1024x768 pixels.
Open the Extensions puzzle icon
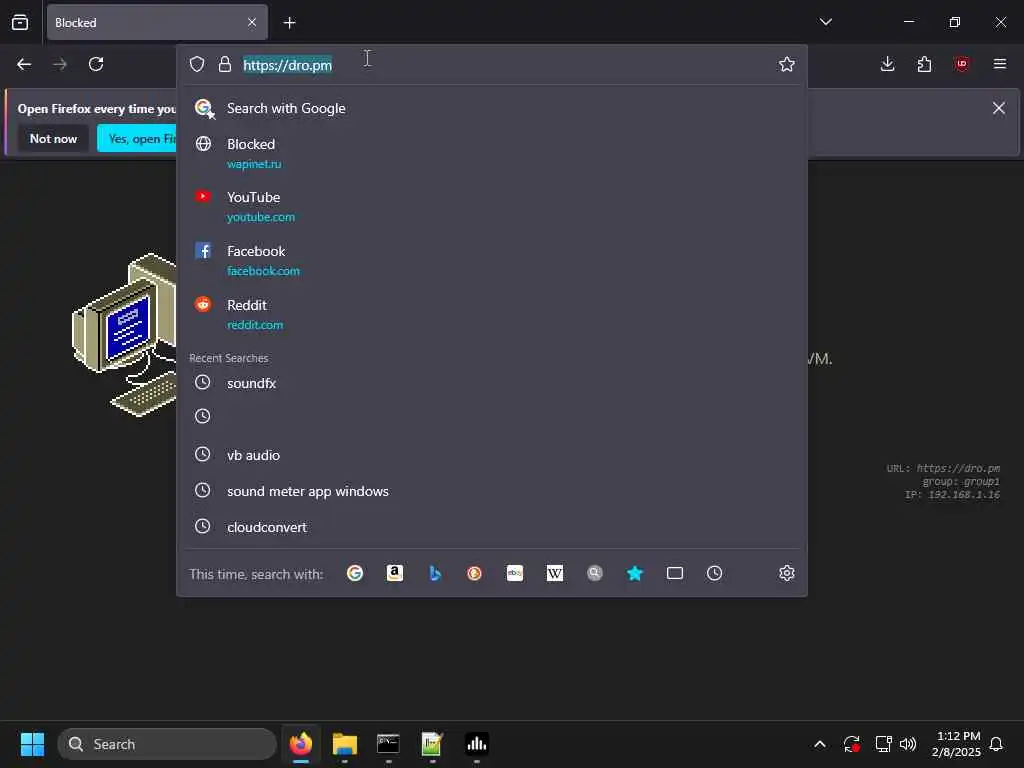click(924, 64)
